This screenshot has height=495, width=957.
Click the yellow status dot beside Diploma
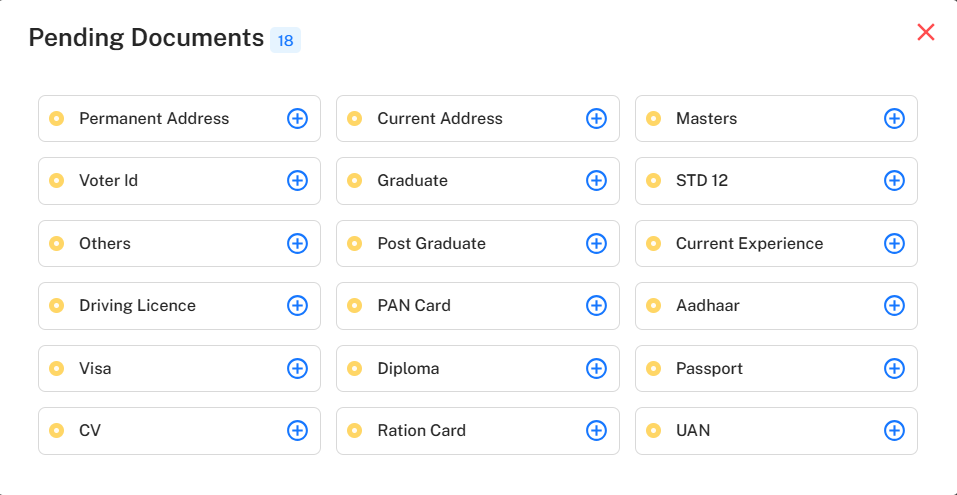354,369
